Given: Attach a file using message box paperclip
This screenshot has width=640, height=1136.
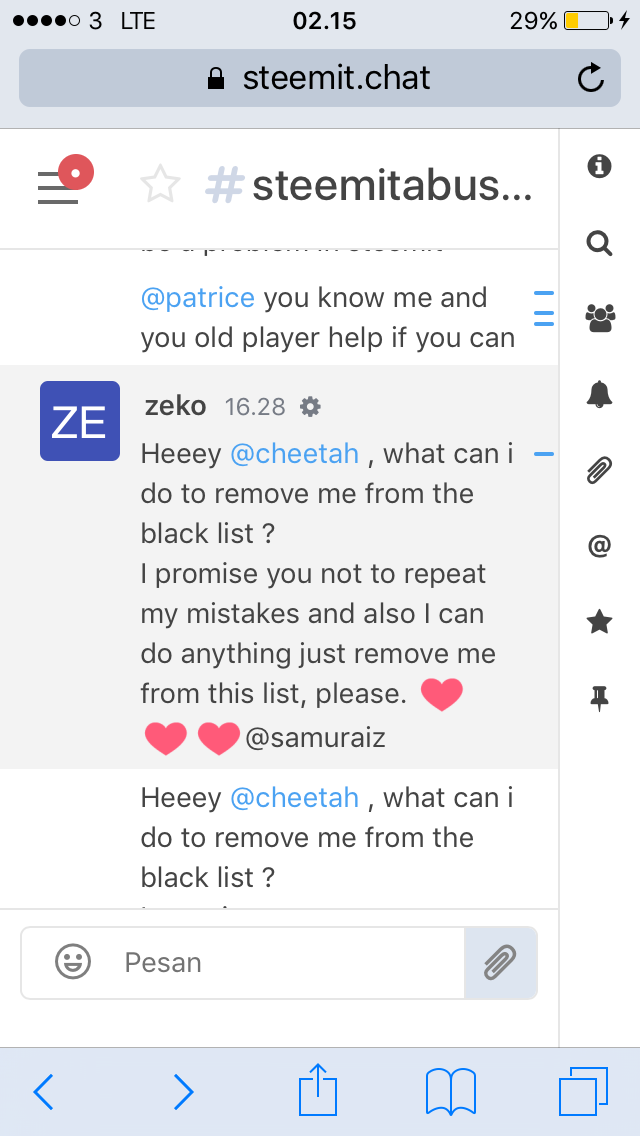Looking at the screenshot, I should coord(500,963).
